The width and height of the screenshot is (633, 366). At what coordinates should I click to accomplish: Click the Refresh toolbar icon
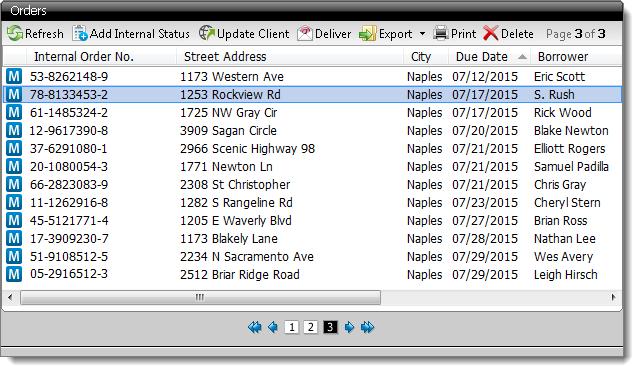click(x=15, y=33)
